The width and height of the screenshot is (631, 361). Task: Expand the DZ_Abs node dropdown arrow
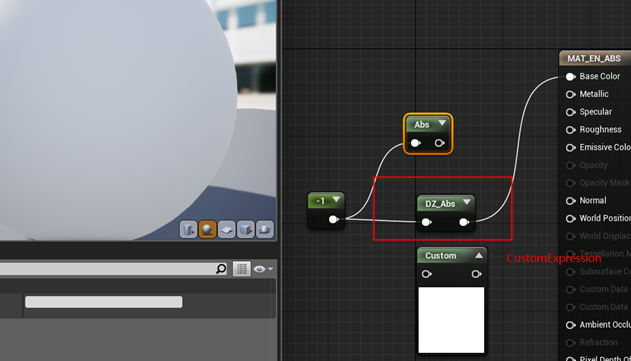click(x=467, y=202)
